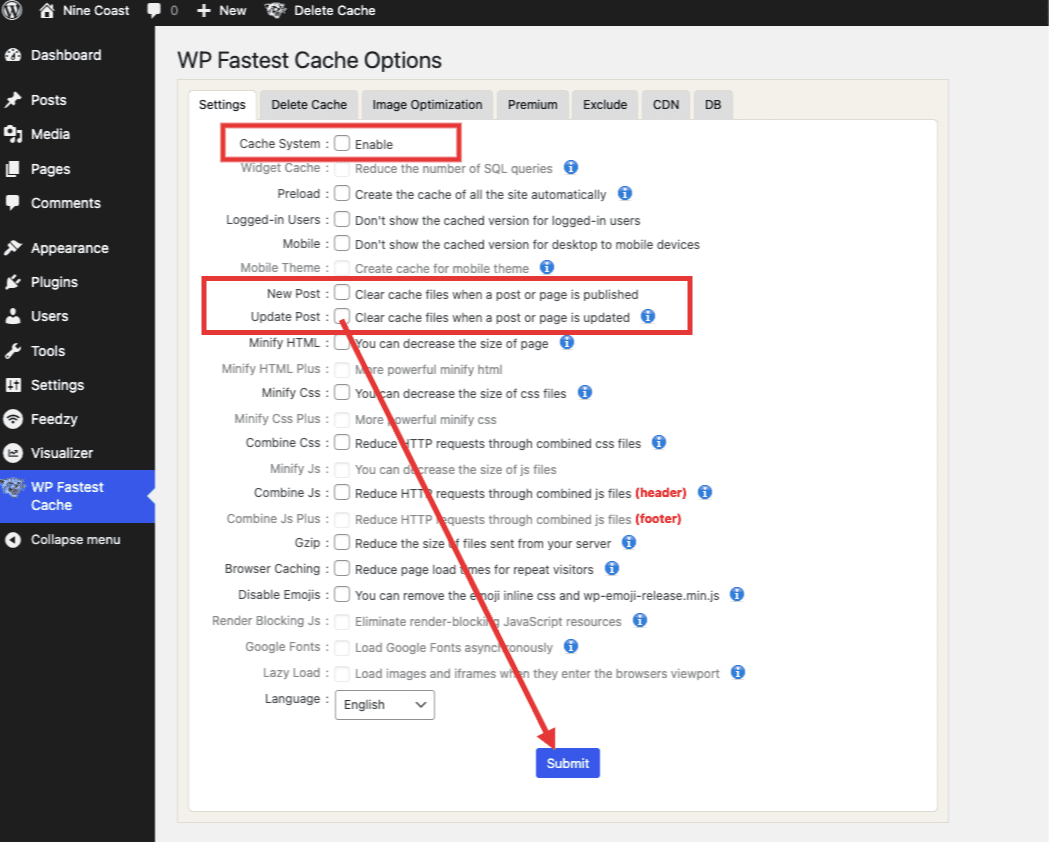This screenshot has width=1049, height=842.
Task: Open Plugins in the sidebar
Action: coord(54,282)
